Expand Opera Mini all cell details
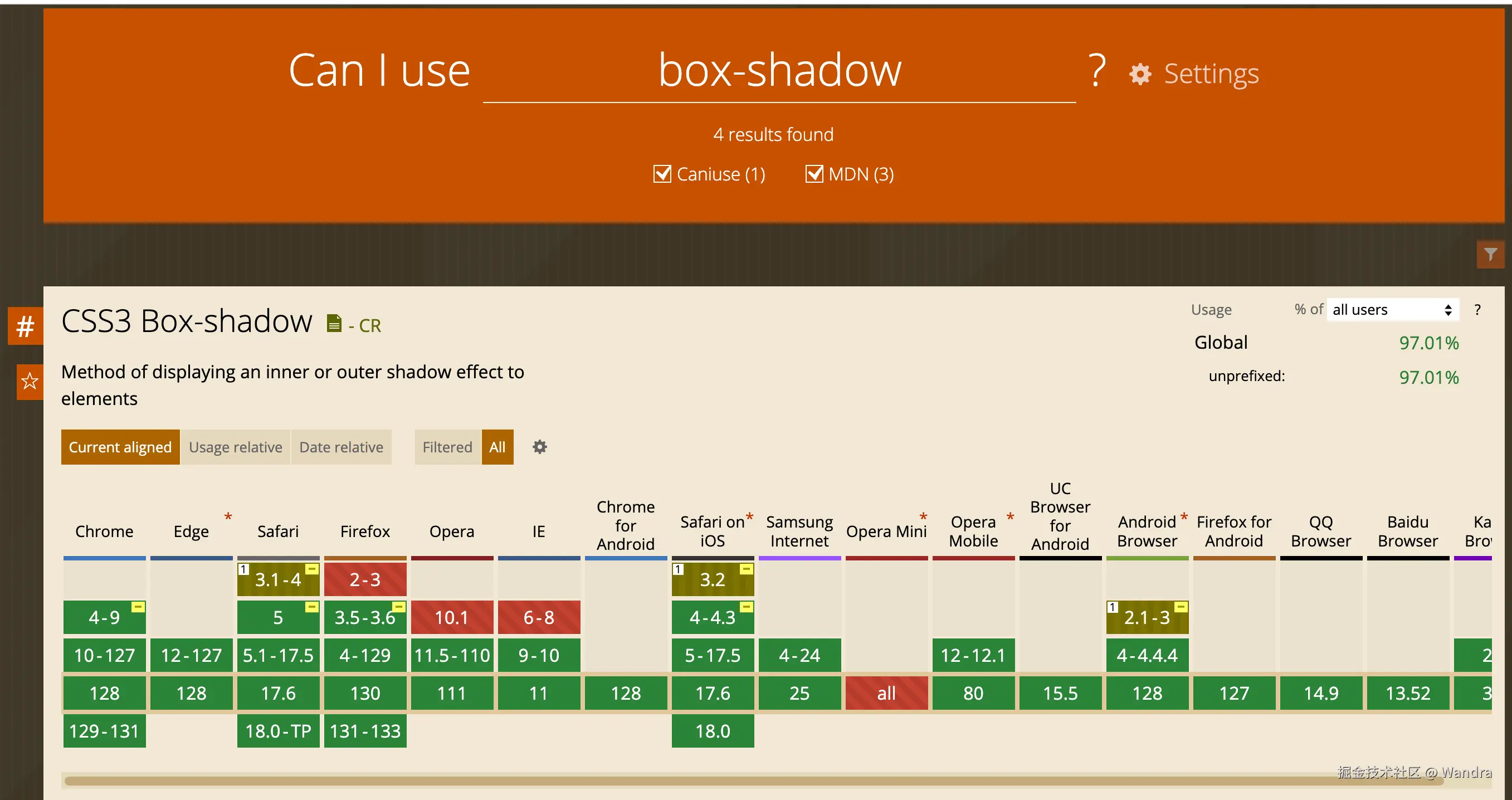The height and width of the screenshot is (800, 1512). [x=886, y=693]
